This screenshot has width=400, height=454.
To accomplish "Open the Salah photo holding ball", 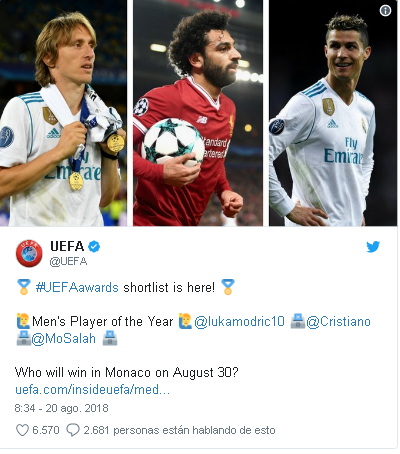I will pos(198,113).
